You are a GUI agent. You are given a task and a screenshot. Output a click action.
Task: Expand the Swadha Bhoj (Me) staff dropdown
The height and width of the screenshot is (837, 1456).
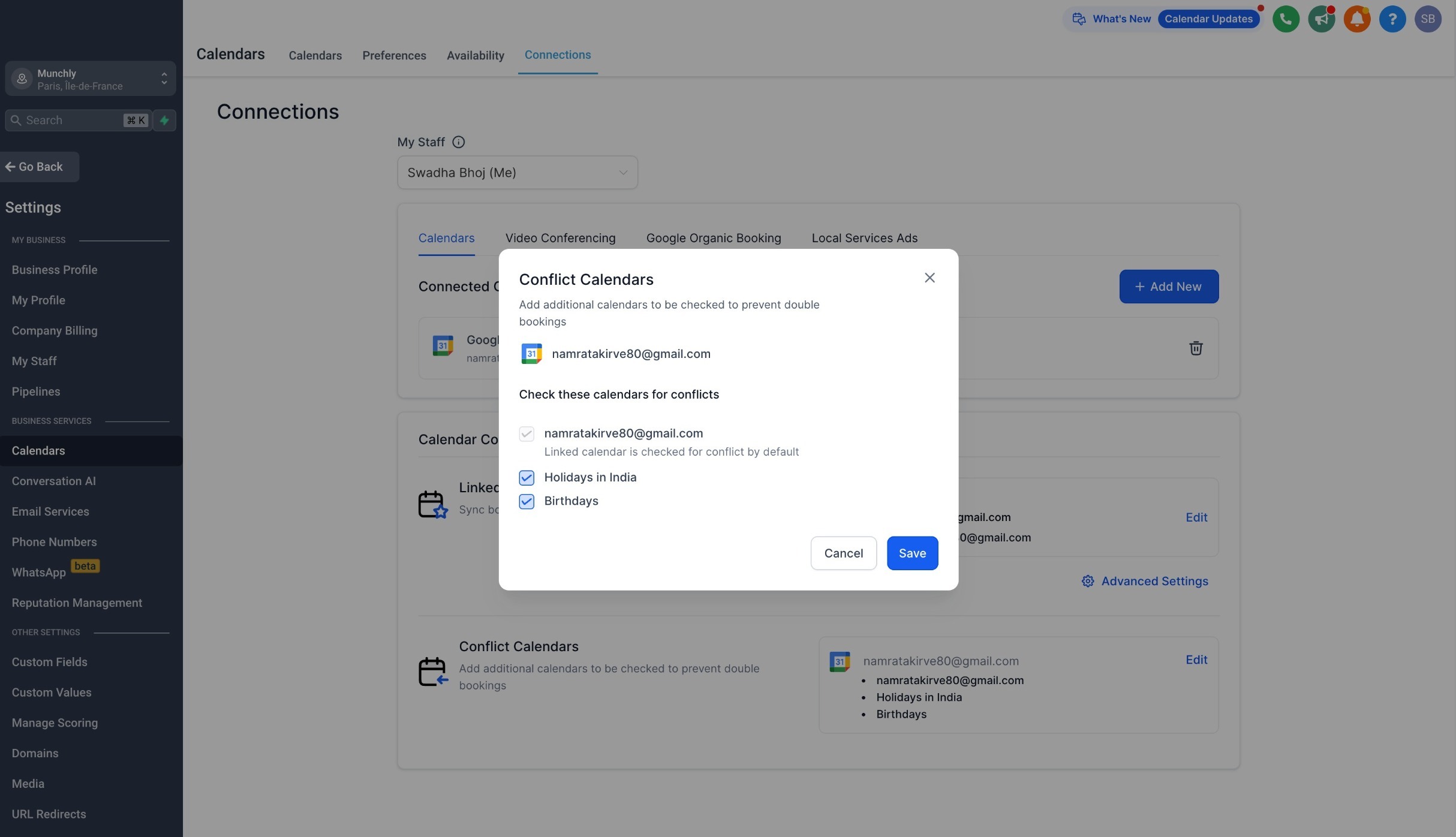click(x=517, y=173)
